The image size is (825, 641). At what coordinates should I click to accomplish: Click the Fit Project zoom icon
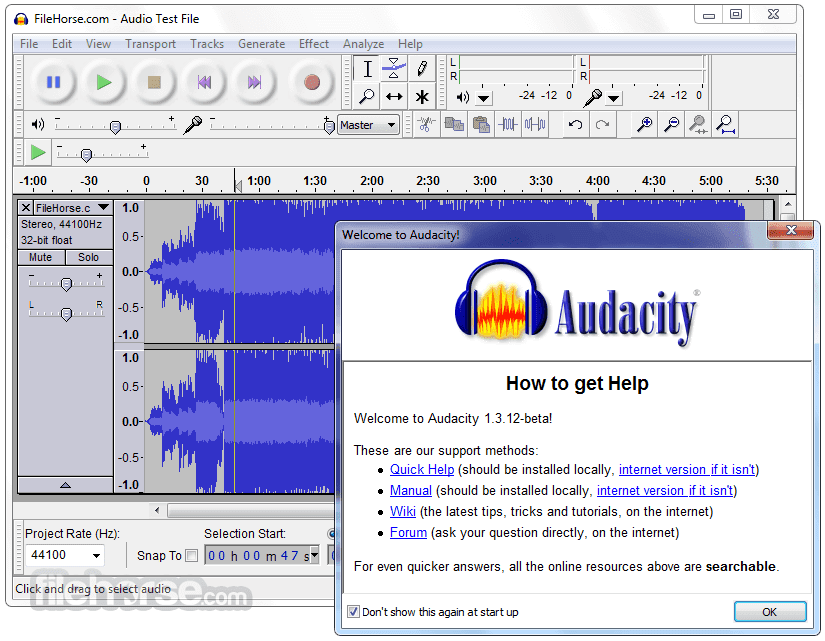726,125
